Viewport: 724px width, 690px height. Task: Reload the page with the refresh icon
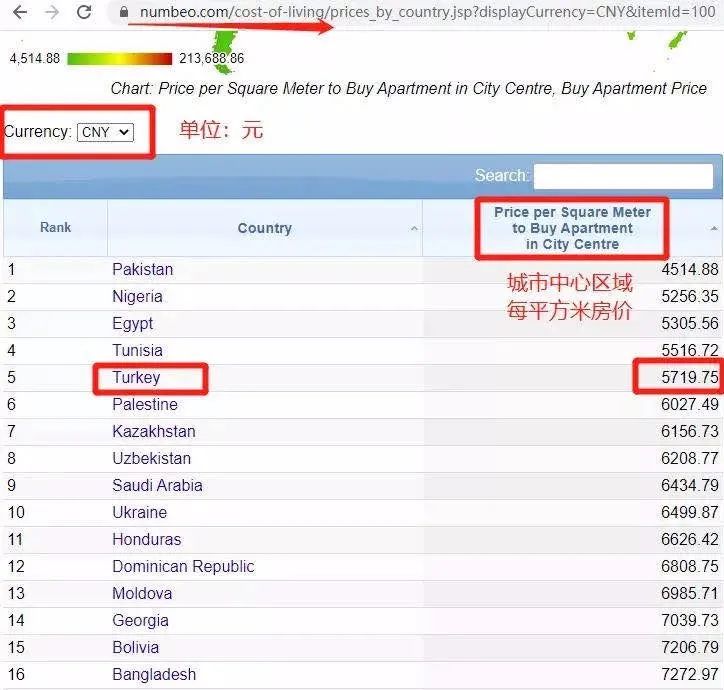84,12
